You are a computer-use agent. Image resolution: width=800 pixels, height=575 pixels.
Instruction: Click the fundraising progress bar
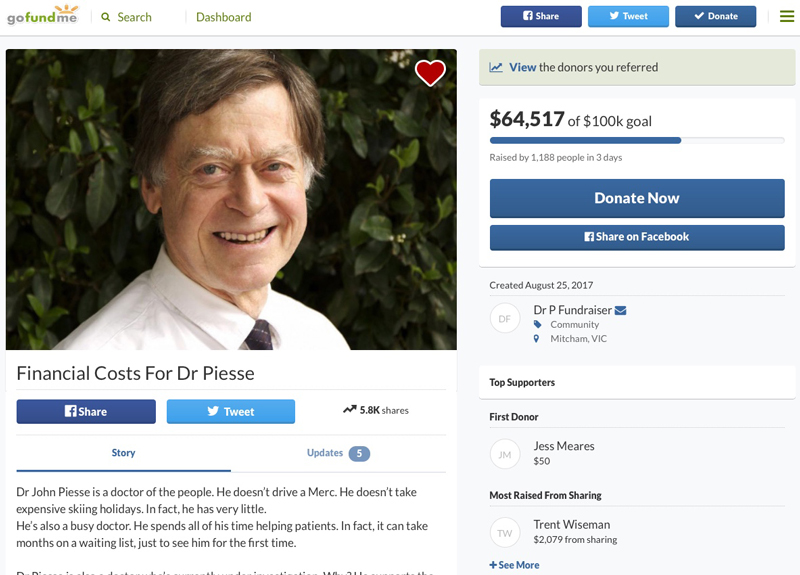click(x=637, y=141)
